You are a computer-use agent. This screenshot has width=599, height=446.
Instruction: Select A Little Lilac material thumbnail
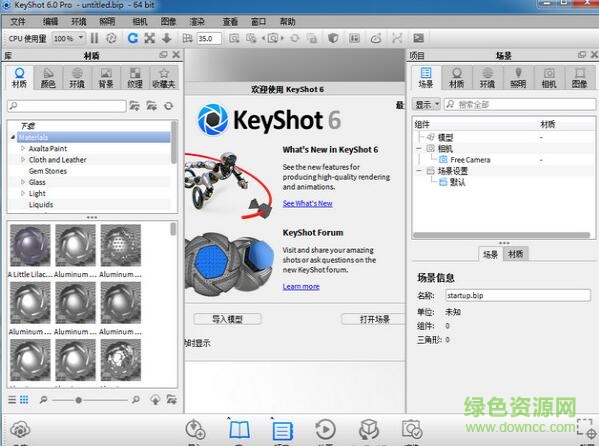tap(30, 245)
